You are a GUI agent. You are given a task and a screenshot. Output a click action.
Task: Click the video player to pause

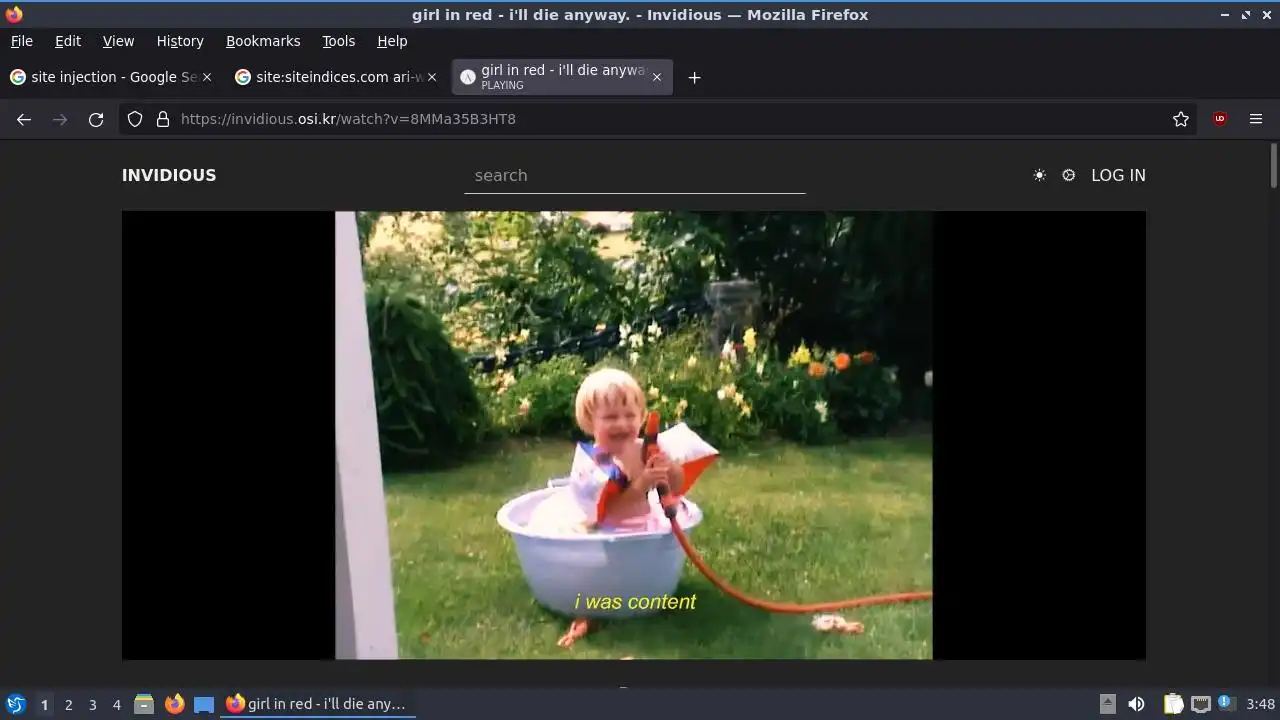634,435
